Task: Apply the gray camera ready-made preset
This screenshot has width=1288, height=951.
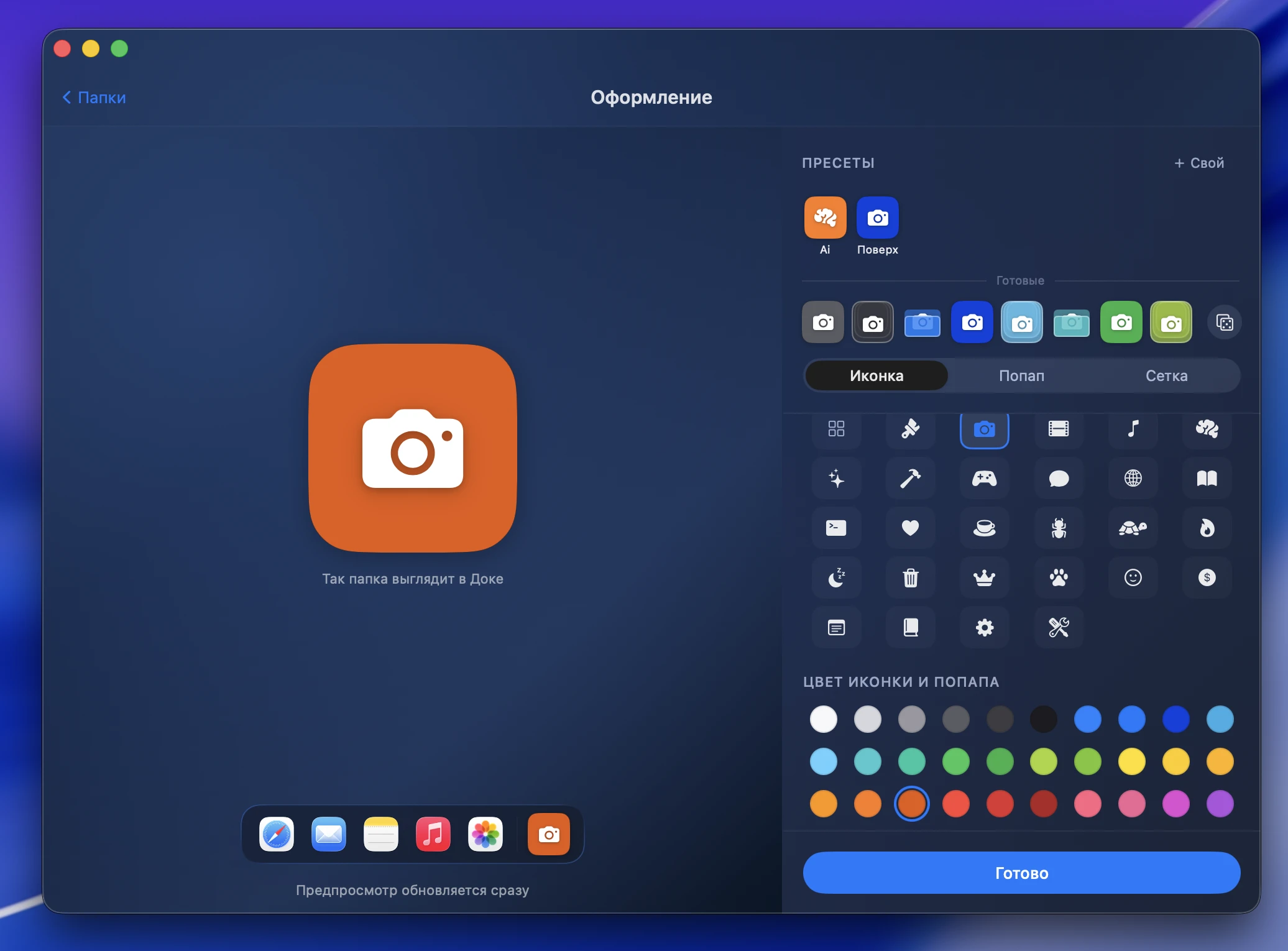Action: pyautogui.click(x=823, y=322)
